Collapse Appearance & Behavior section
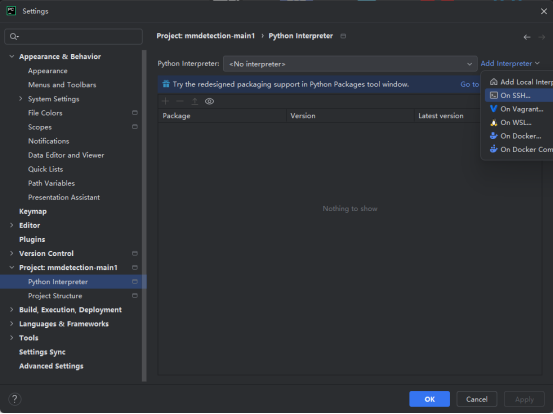The image size is (553, 414). [x=12, y=56]
